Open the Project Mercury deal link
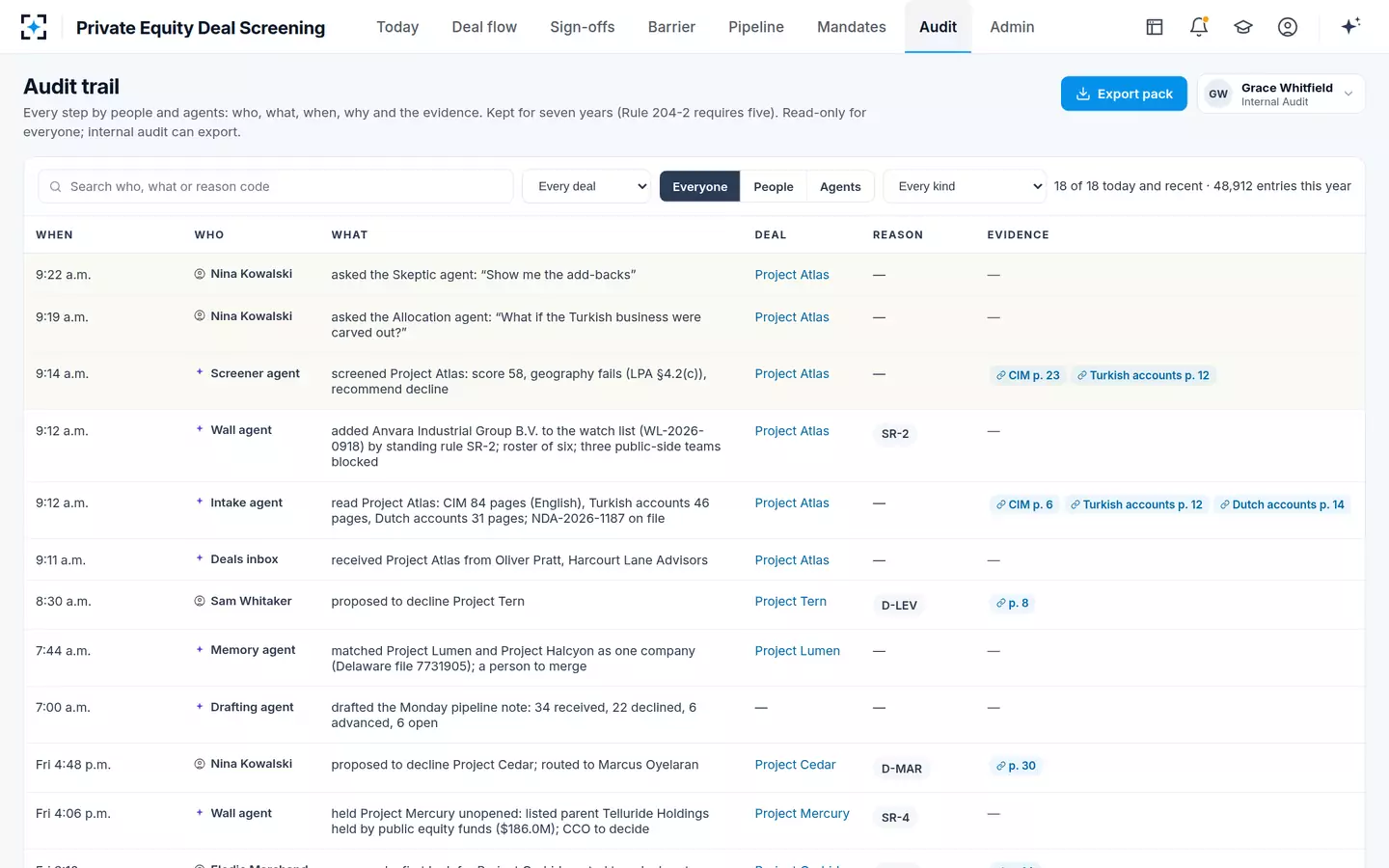 coord(803,814)
